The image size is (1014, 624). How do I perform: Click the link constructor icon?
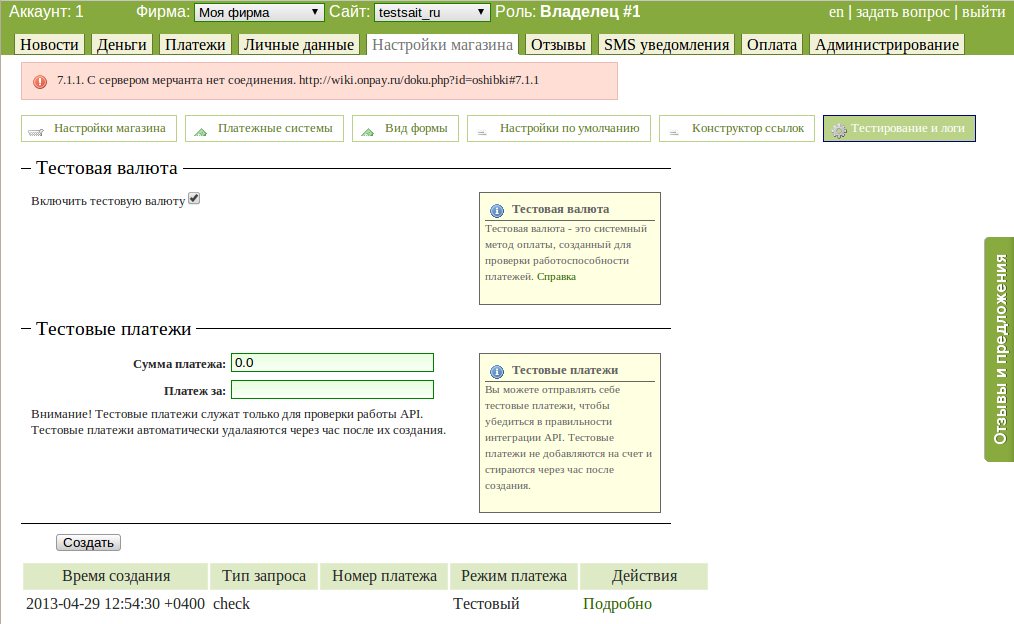tap(674, 130)
